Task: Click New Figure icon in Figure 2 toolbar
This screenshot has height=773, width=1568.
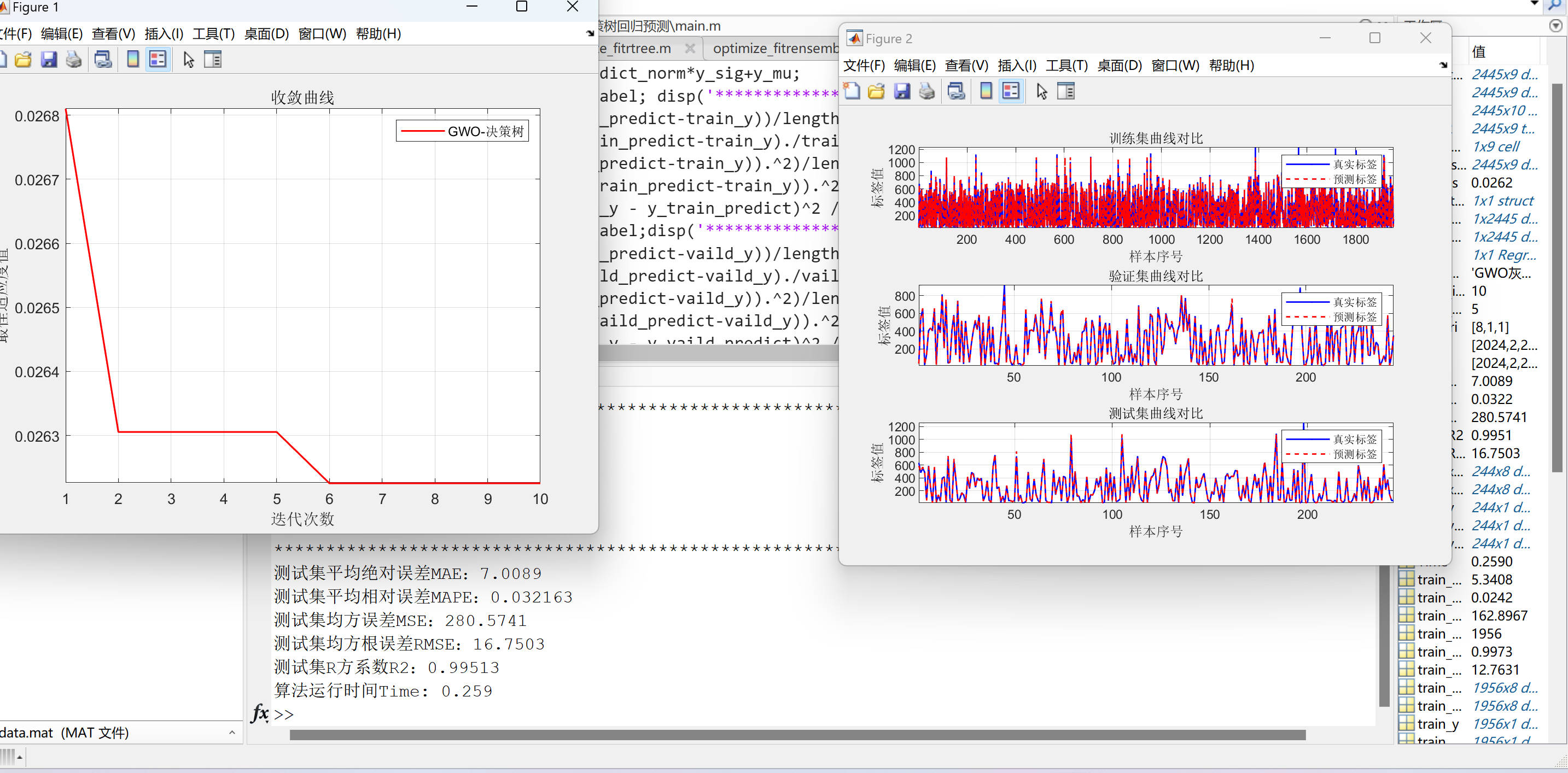Action: click(x=852, y=91)
